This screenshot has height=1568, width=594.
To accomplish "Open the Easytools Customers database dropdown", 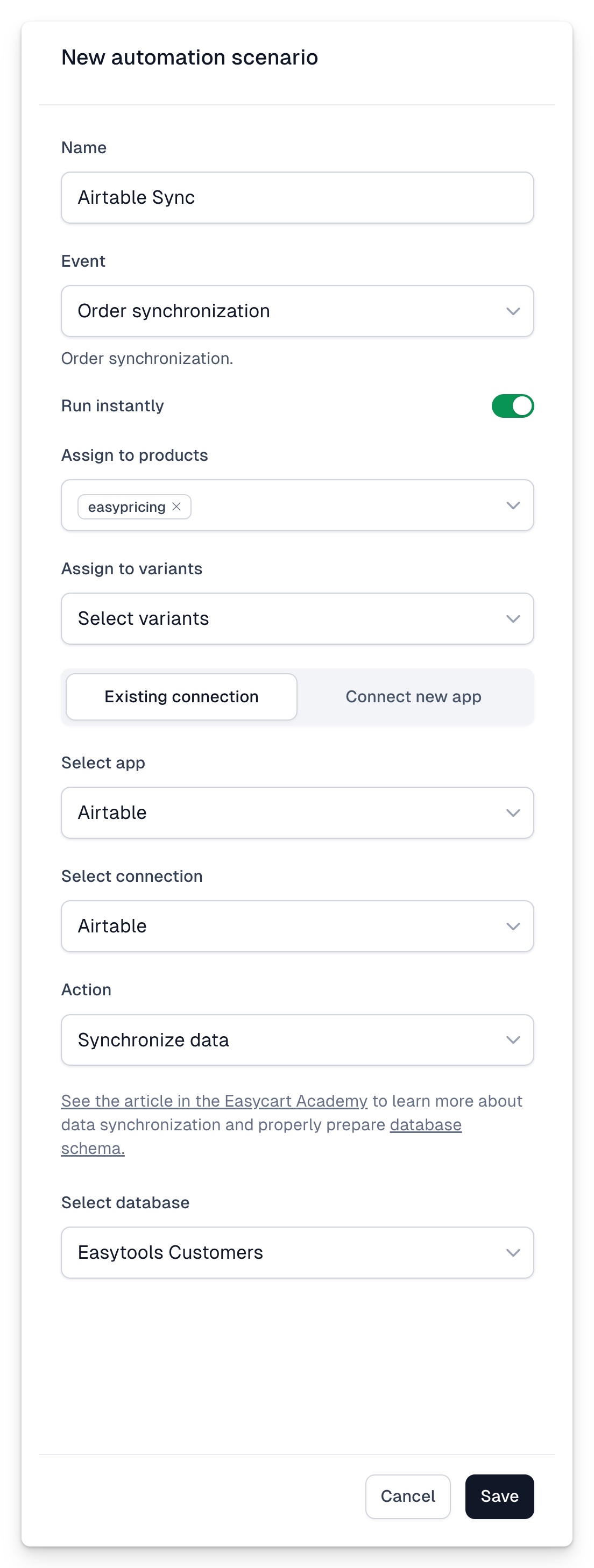I will tap(298, 1252).
